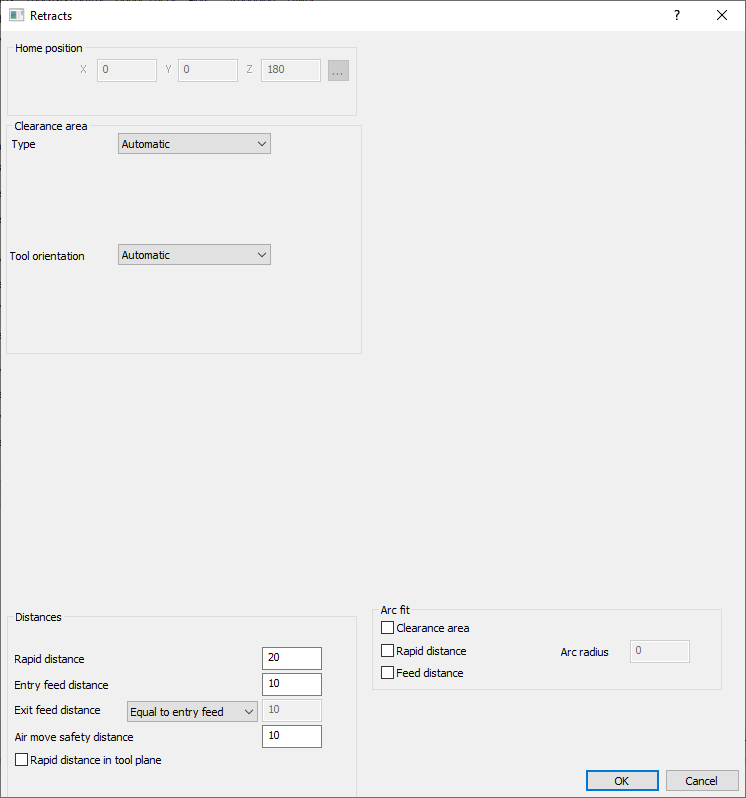The width and height of the screenshot is (746, 798).
Task: Select the Entry feed distance input
Action: click(x=291, y=684)
